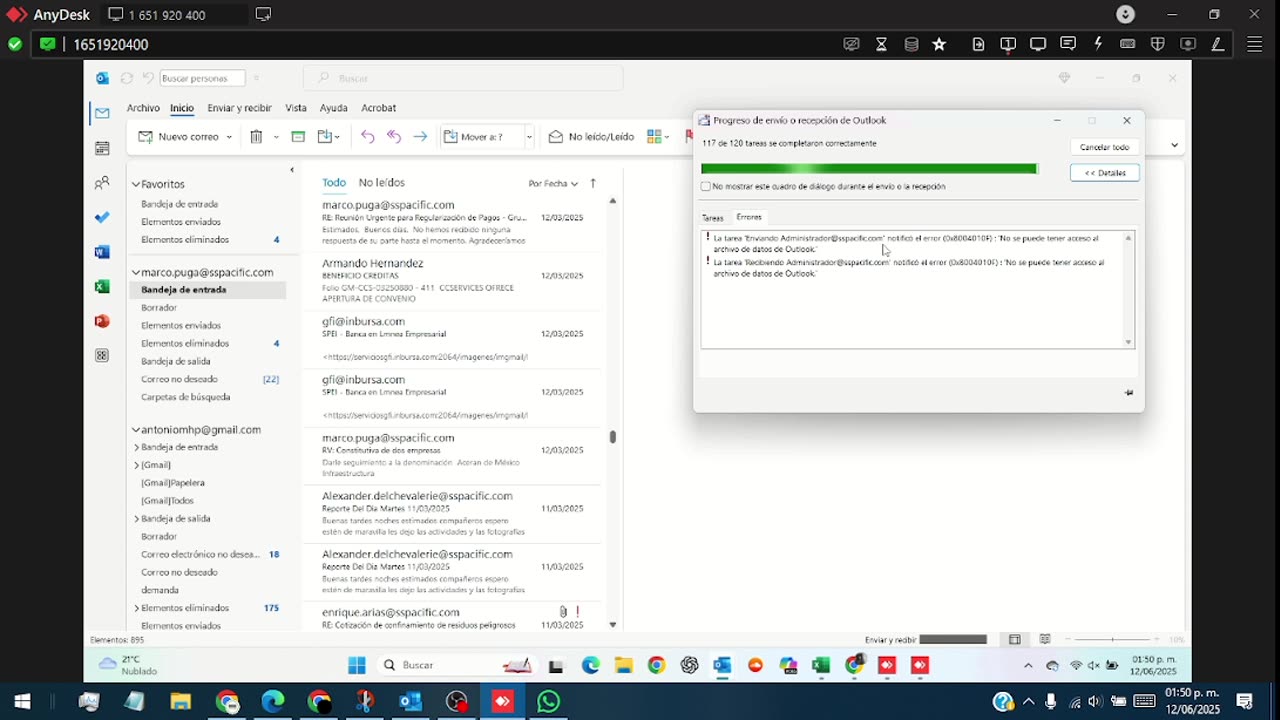Open the Delete options dropdown arrow
The image size is (1280, 720).
coord(276,137)
